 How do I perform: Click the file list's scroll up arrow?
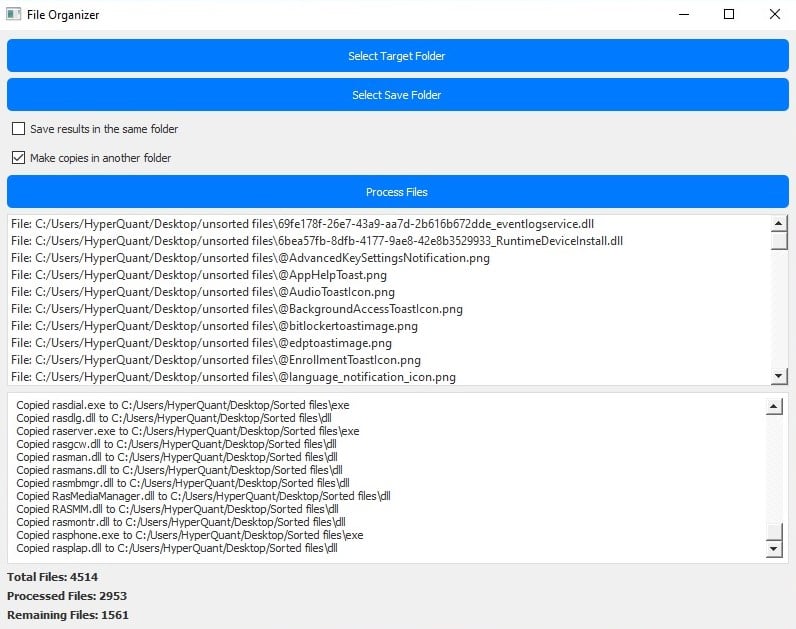[779, 223]
